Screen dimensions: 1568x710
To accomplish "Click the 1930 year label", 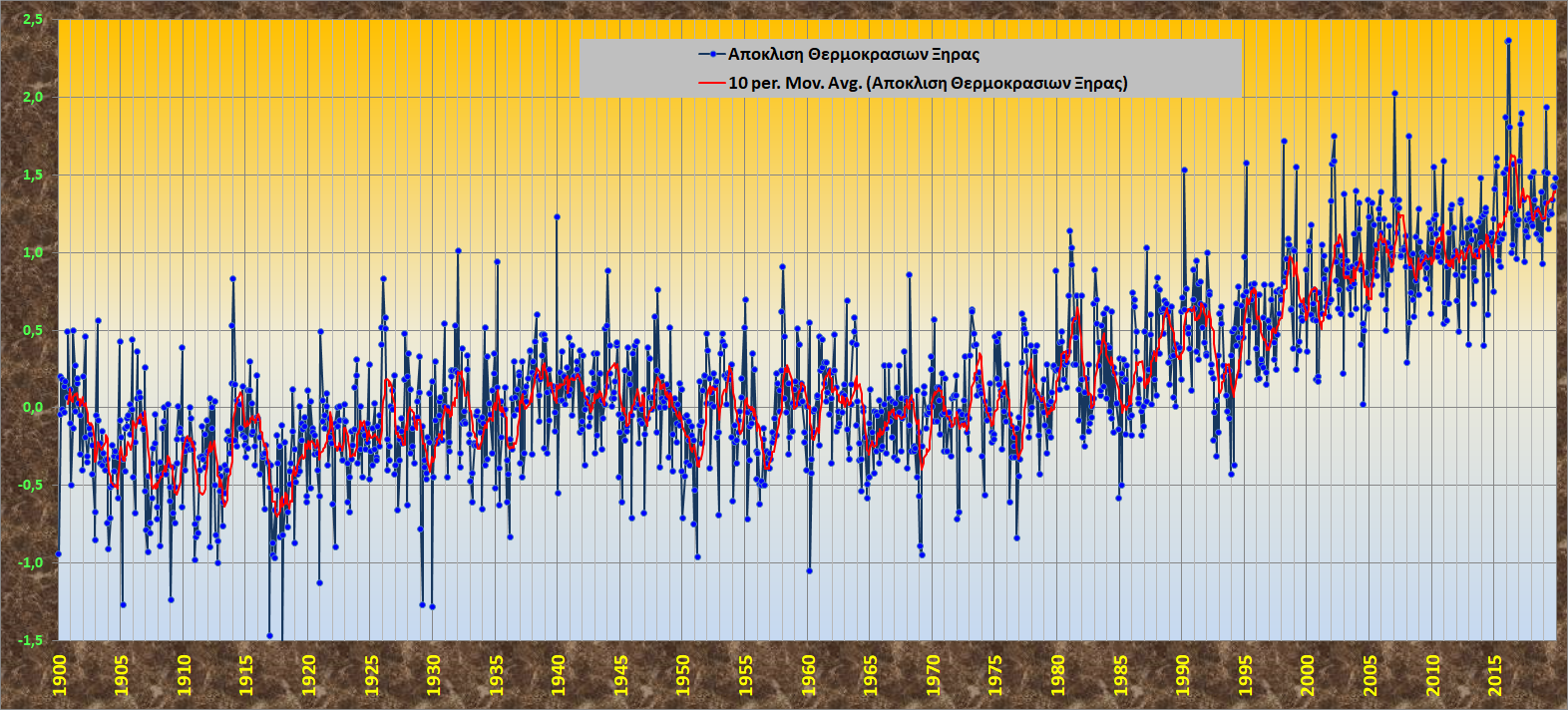I will click(434, 675).
